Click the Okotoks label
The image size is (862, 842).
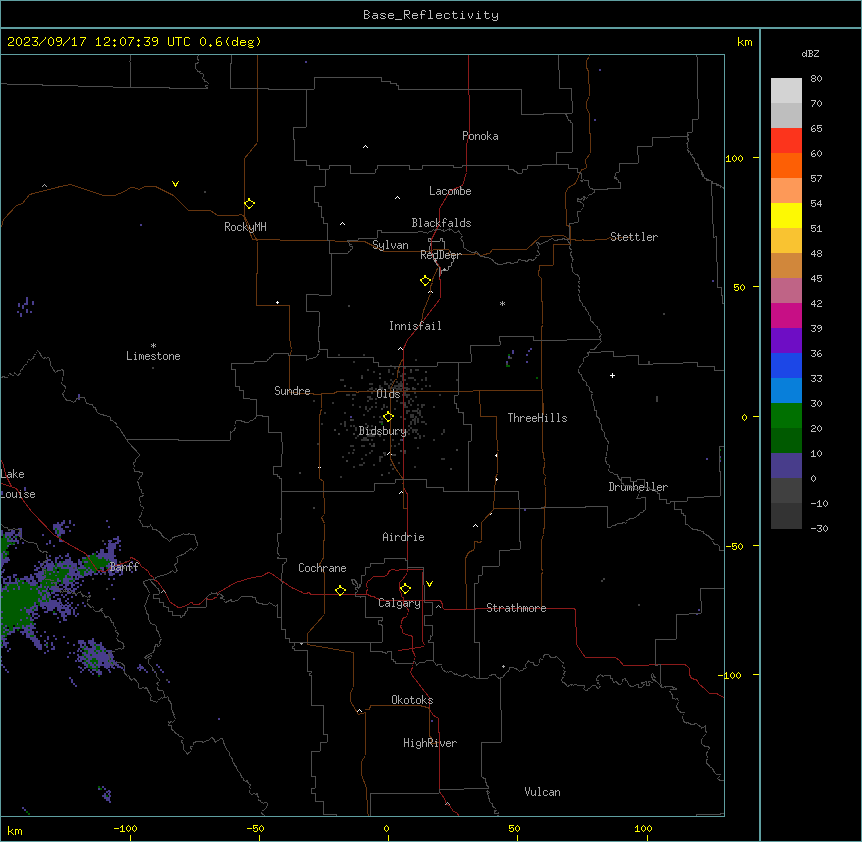(412, 700)
